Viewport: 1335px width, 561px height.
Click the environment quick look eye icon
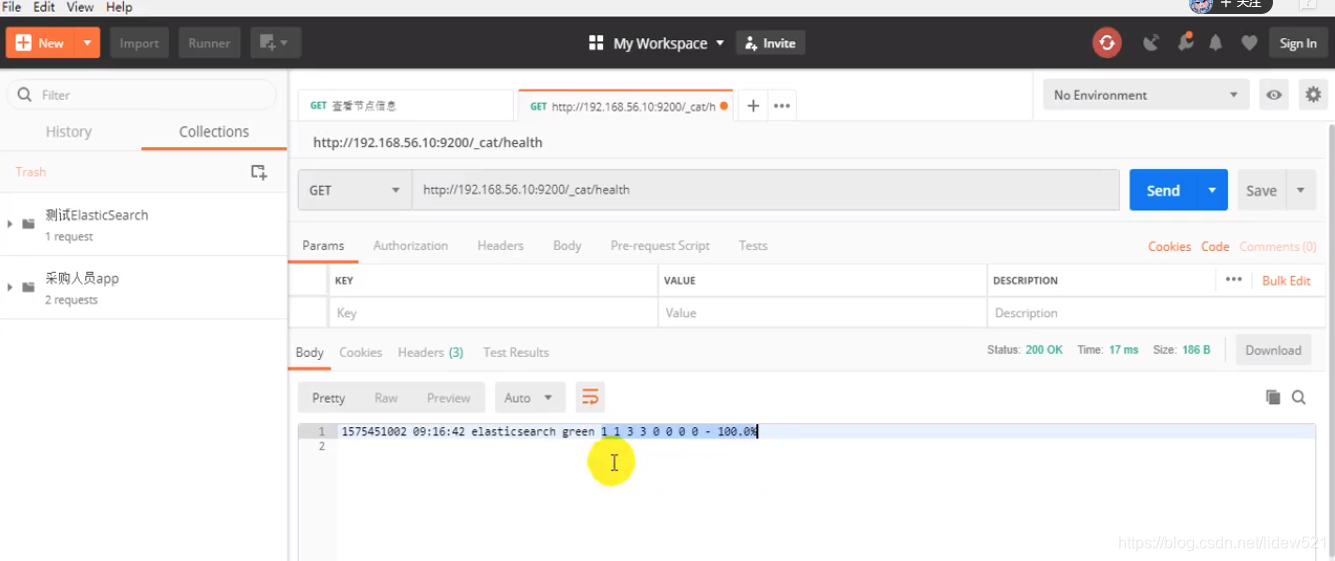(x=1274, y=95)
